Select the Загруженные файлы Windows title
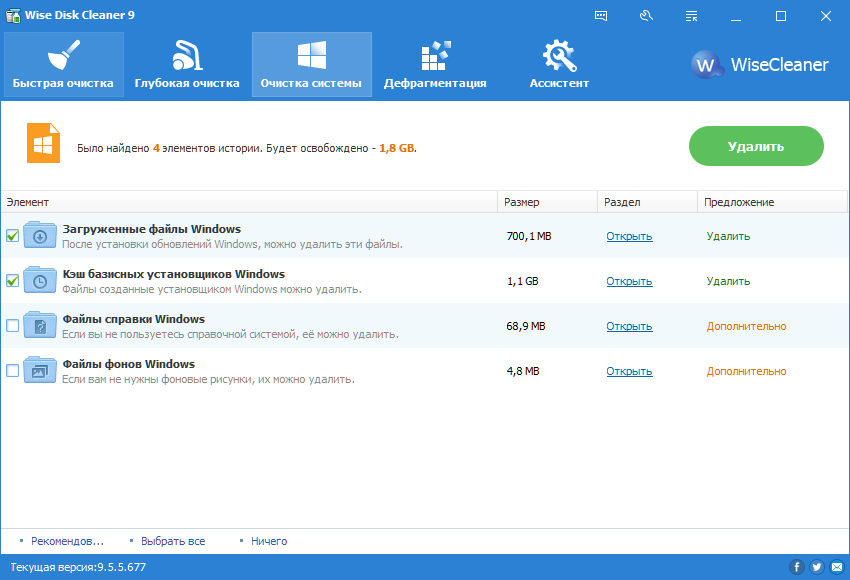Image resolution: width=850 pixels, height=580 pixels. pyautogui.click(x=152, y=229)
